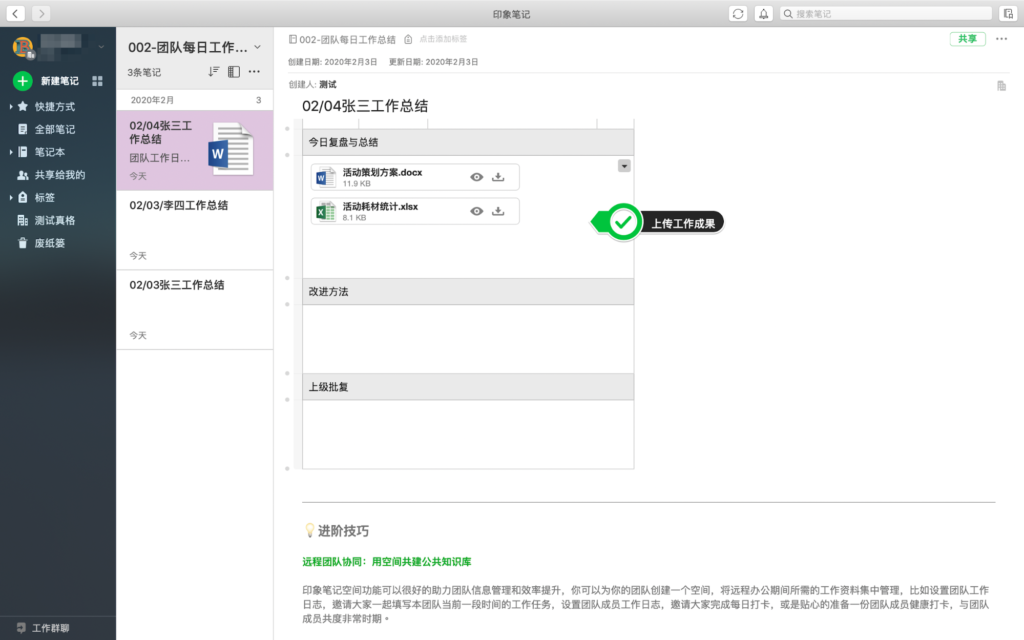
Task: Open the notifications bell icon
Action: pos(764,13)
